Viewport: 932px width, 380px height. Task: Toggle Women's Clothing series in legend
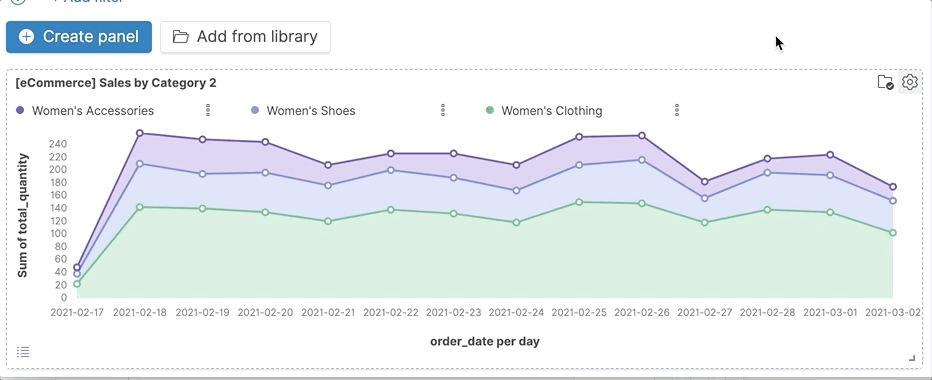[x=552, y=111]
